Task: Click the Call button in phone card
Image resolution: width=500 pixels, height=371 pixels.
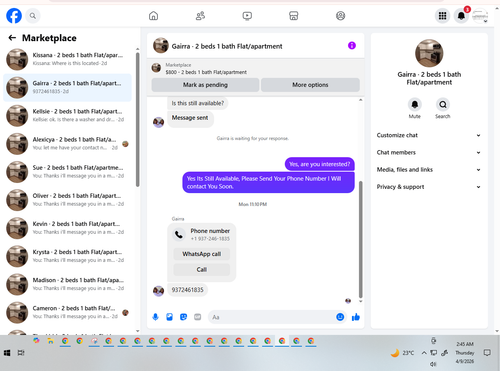Action: (202, 269)
